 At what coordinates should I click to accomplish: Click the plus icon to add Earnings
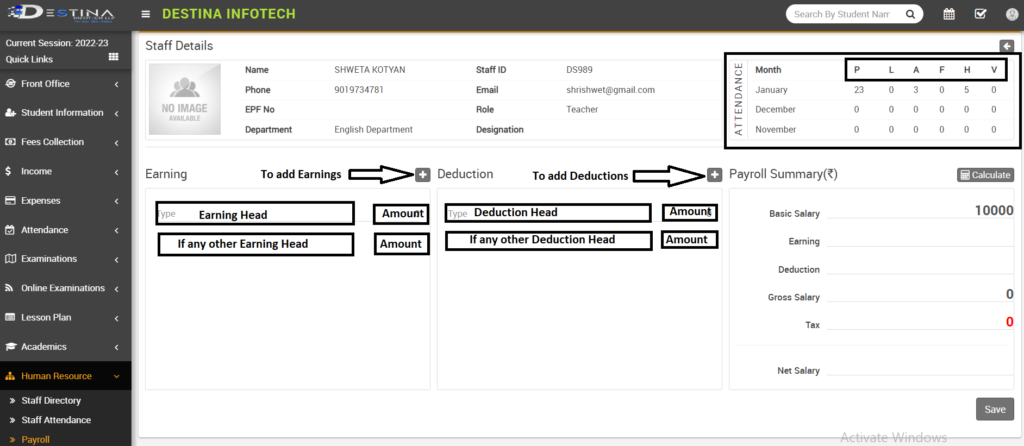click(423, 174)
